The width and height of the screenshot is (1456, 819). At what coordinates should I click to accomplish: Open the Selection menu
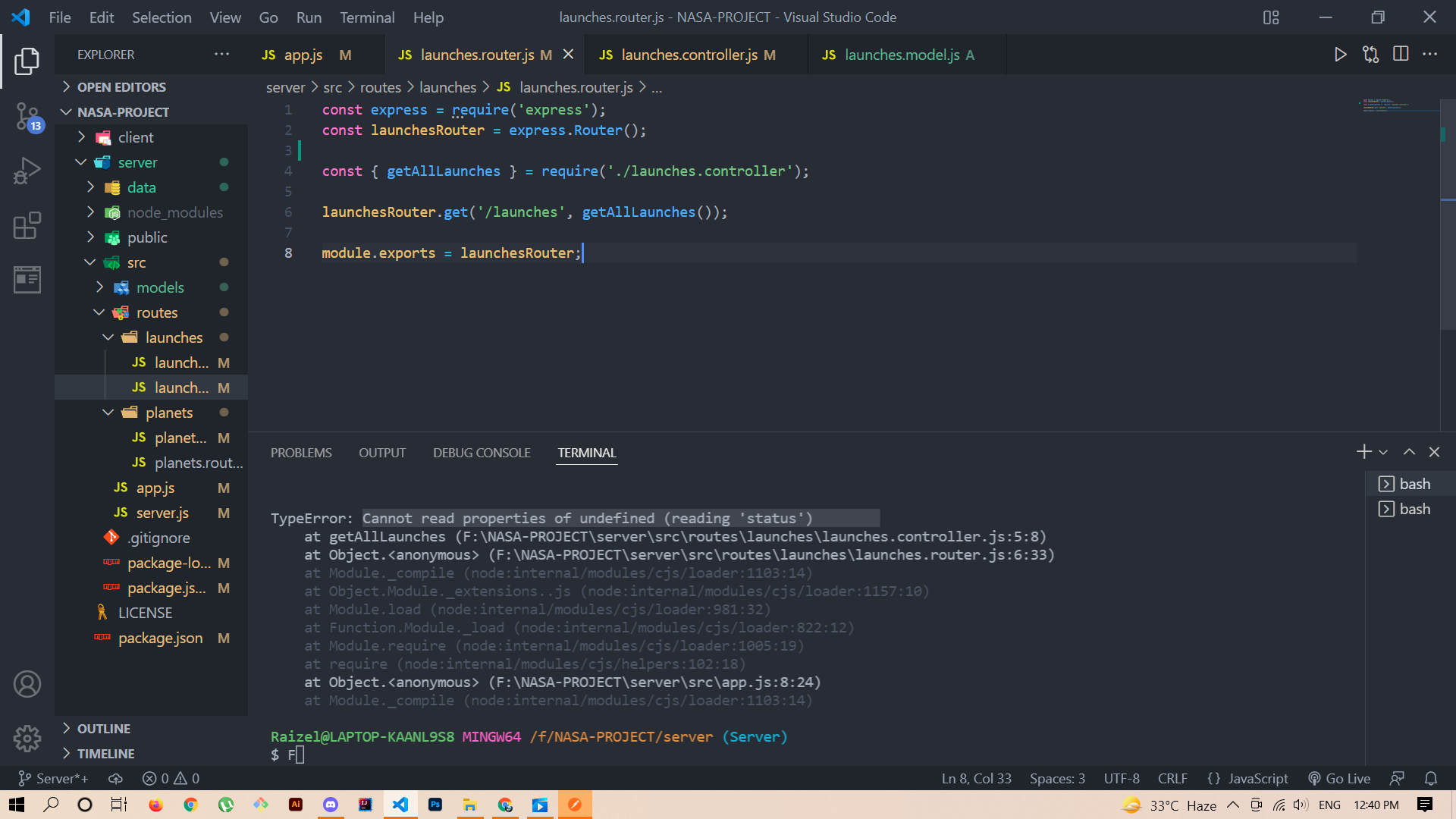point(162,17)
